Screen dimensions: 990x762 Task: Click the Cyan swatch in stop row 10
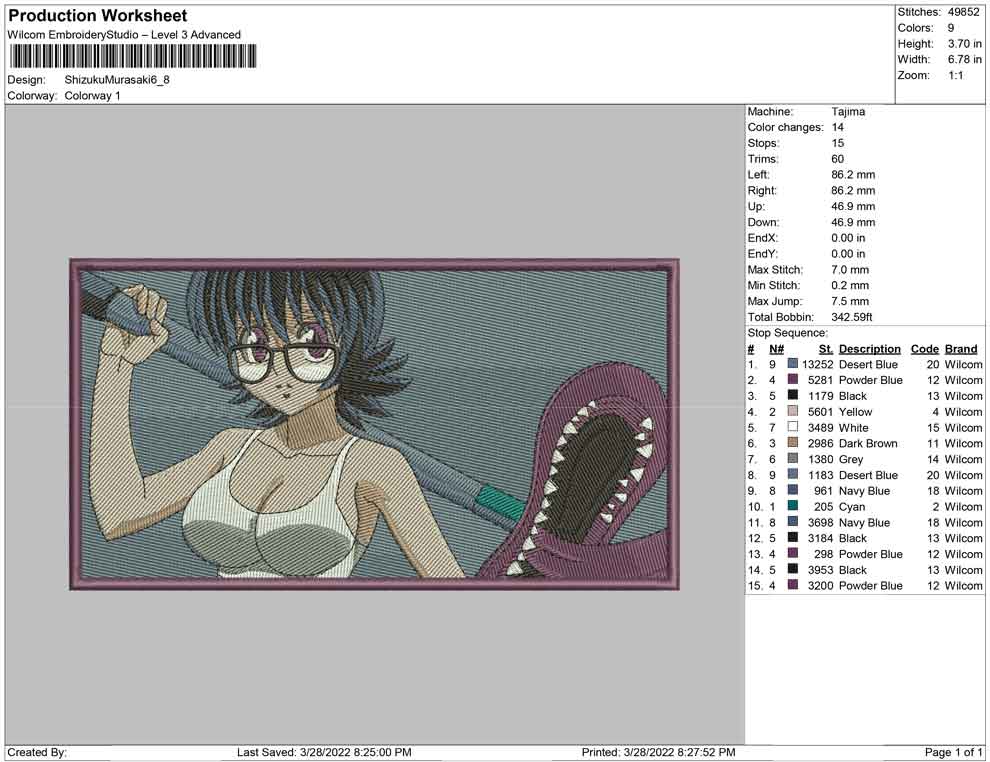[x=792, y=506]
